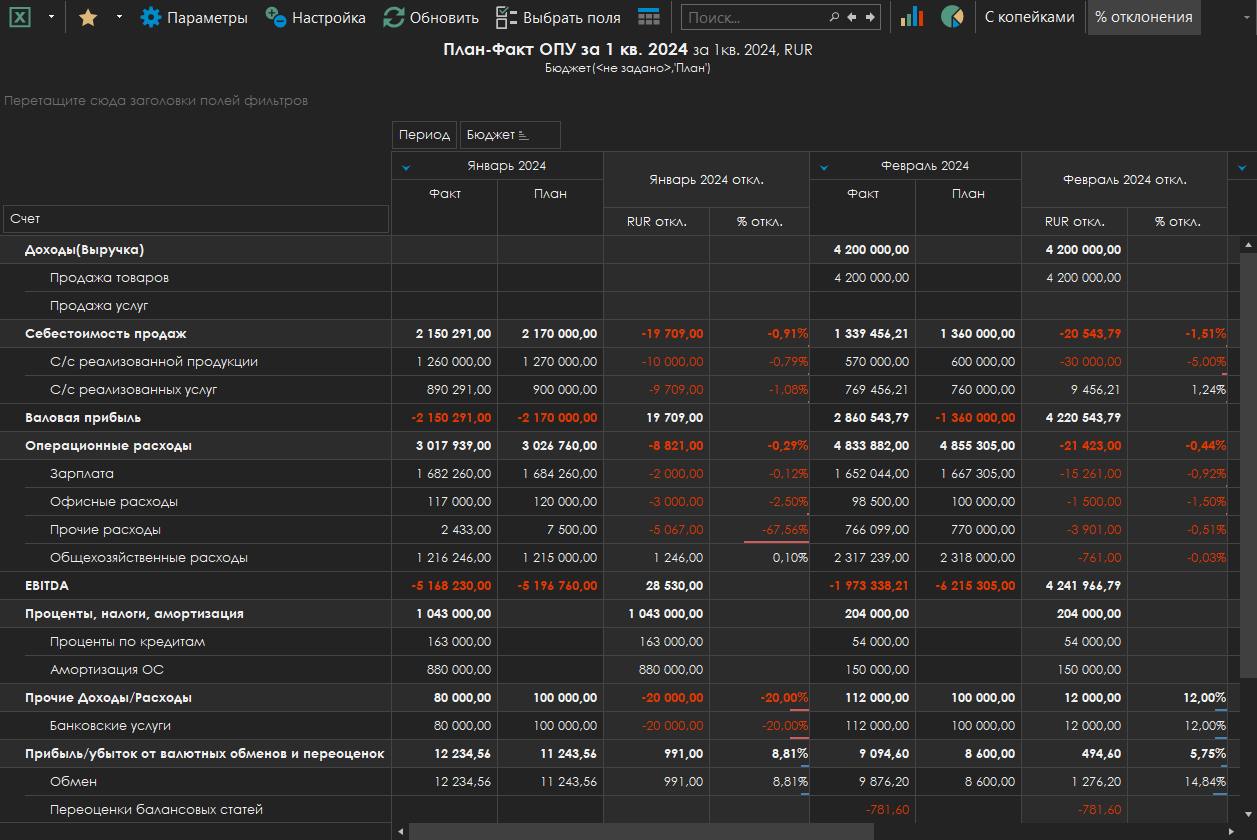Click the Бюджет field header
Image resolution: width=1257 pixels, height=840 pixels.
point(509,135)
